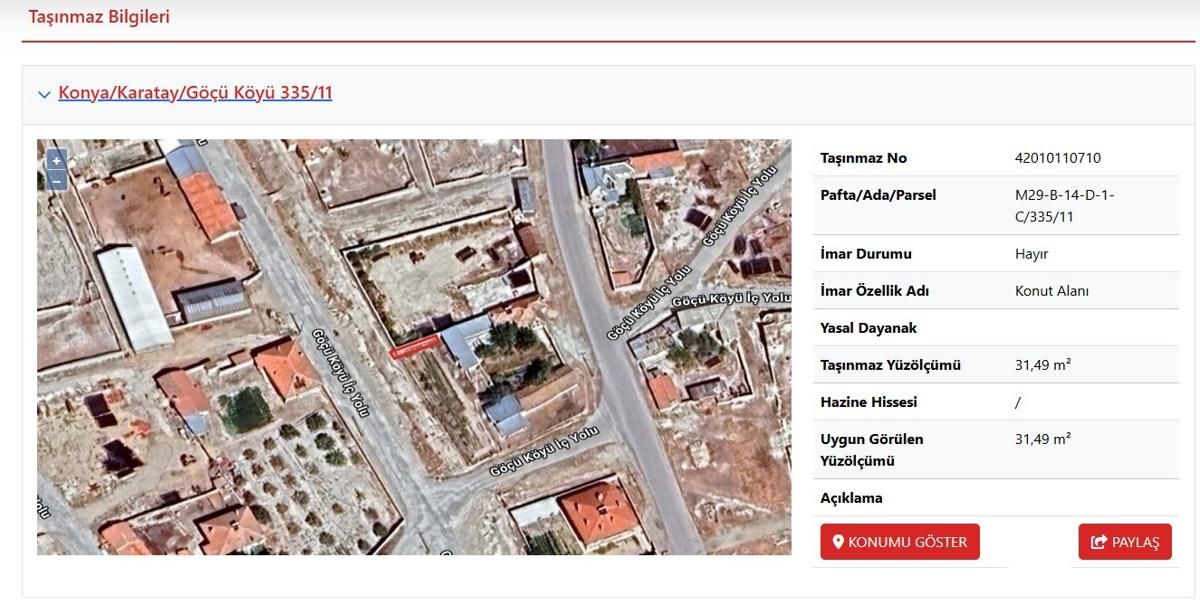Click the long white-roofed building on the map
This screenshot has width=1200, height=605.
coord(135,298)
